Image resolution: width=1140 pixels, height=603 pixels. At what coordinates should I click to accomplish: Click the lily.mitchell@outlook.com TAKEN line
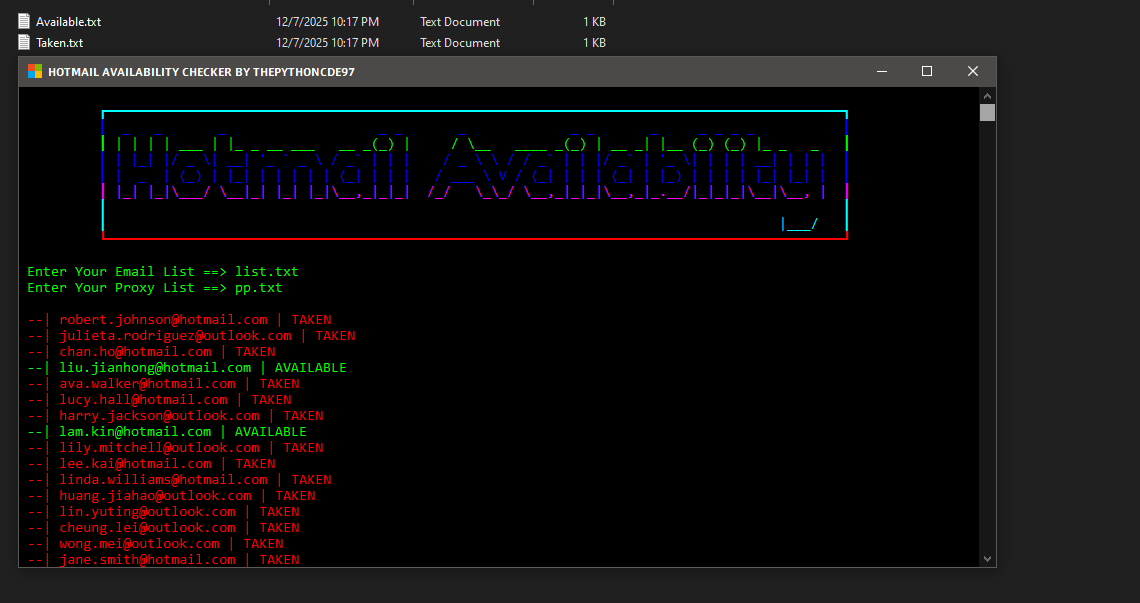coord(175,447)
